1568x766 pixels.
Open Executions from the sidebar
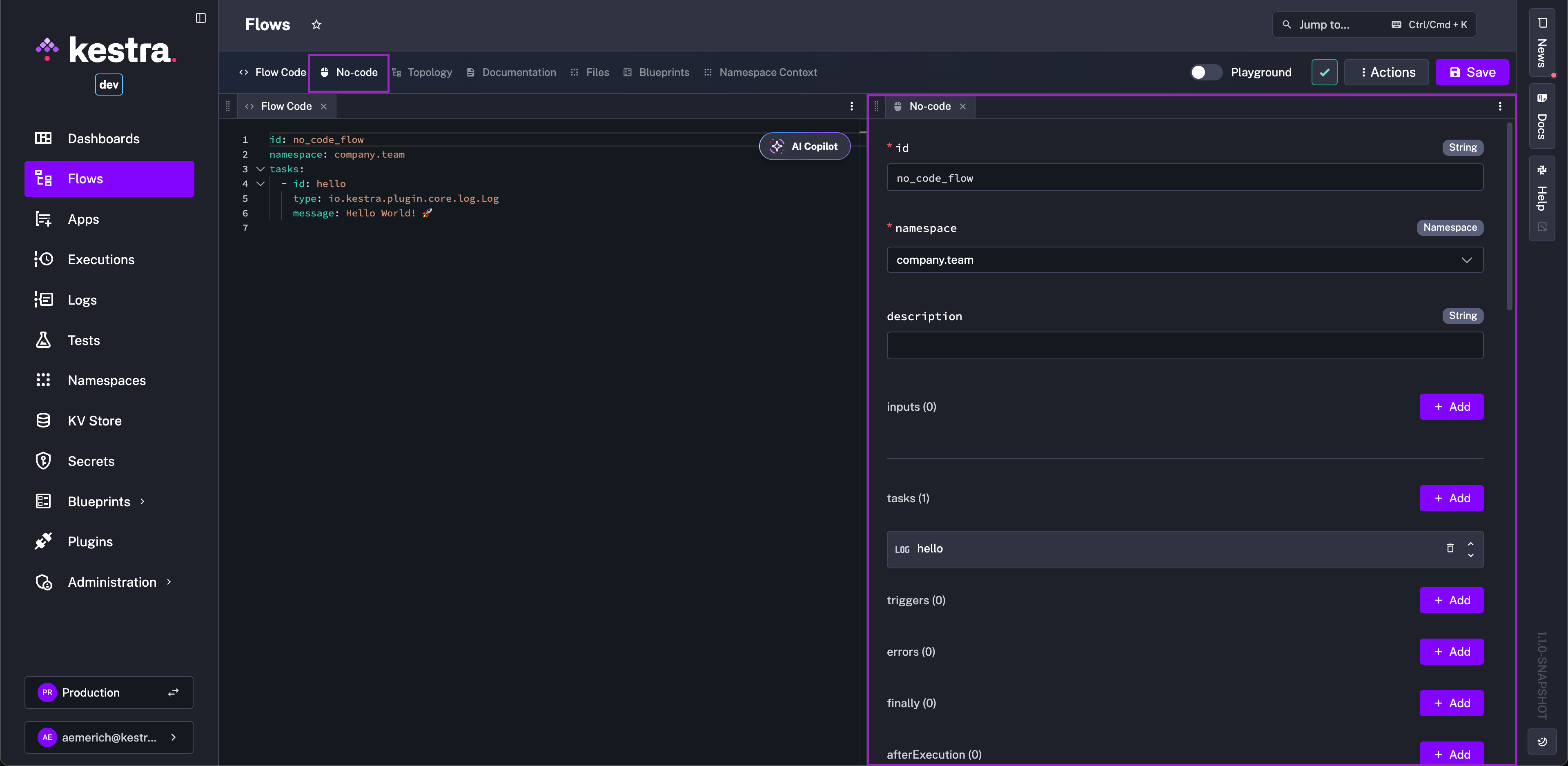(101, 259)
